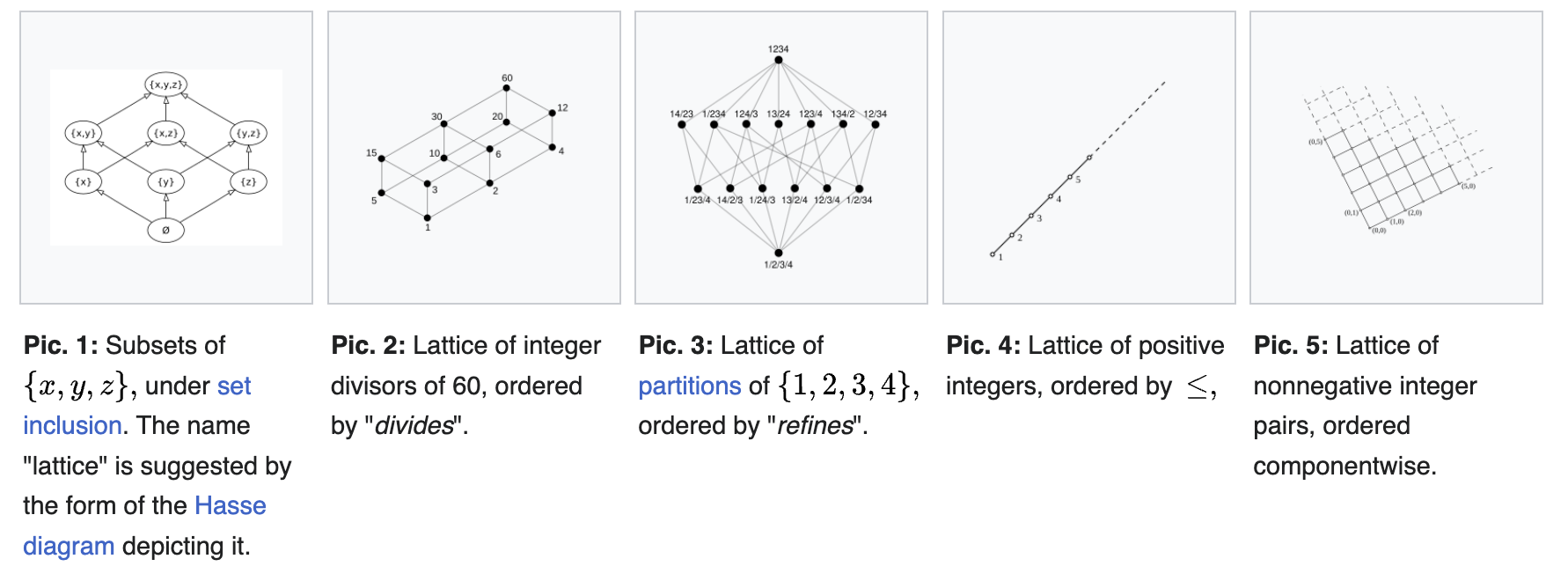
Task: Click the empty set node in the subsets diagram
Action: (165, 231)
